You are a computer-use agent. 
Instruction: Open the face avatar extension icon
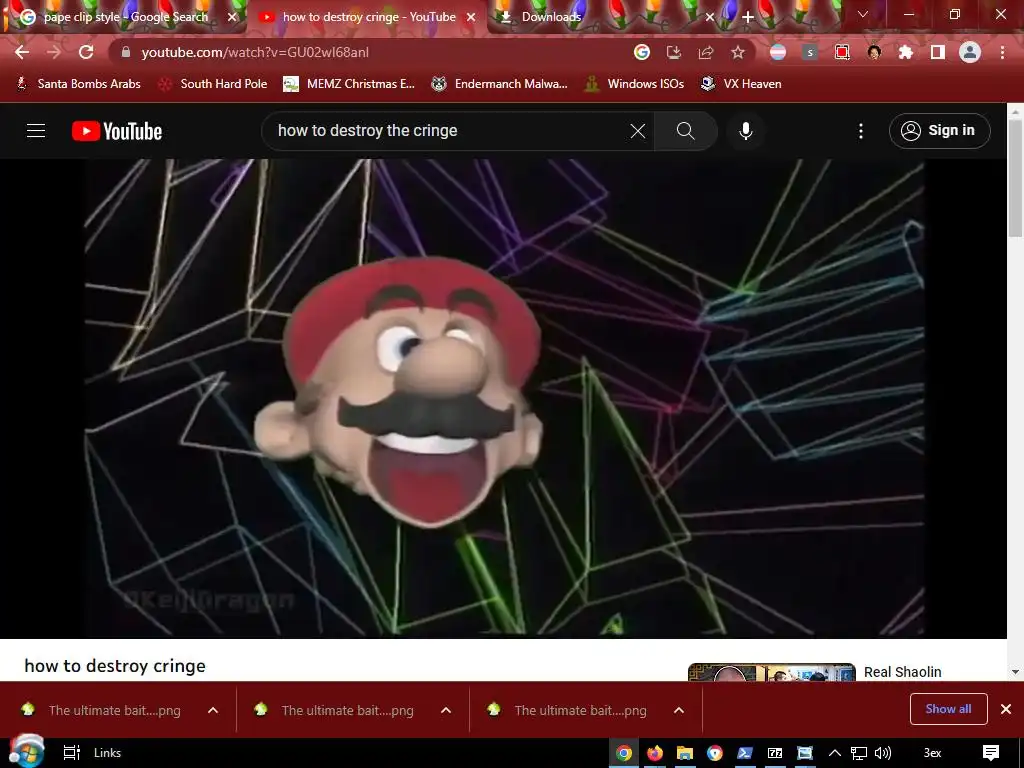(x=874, y=52)
